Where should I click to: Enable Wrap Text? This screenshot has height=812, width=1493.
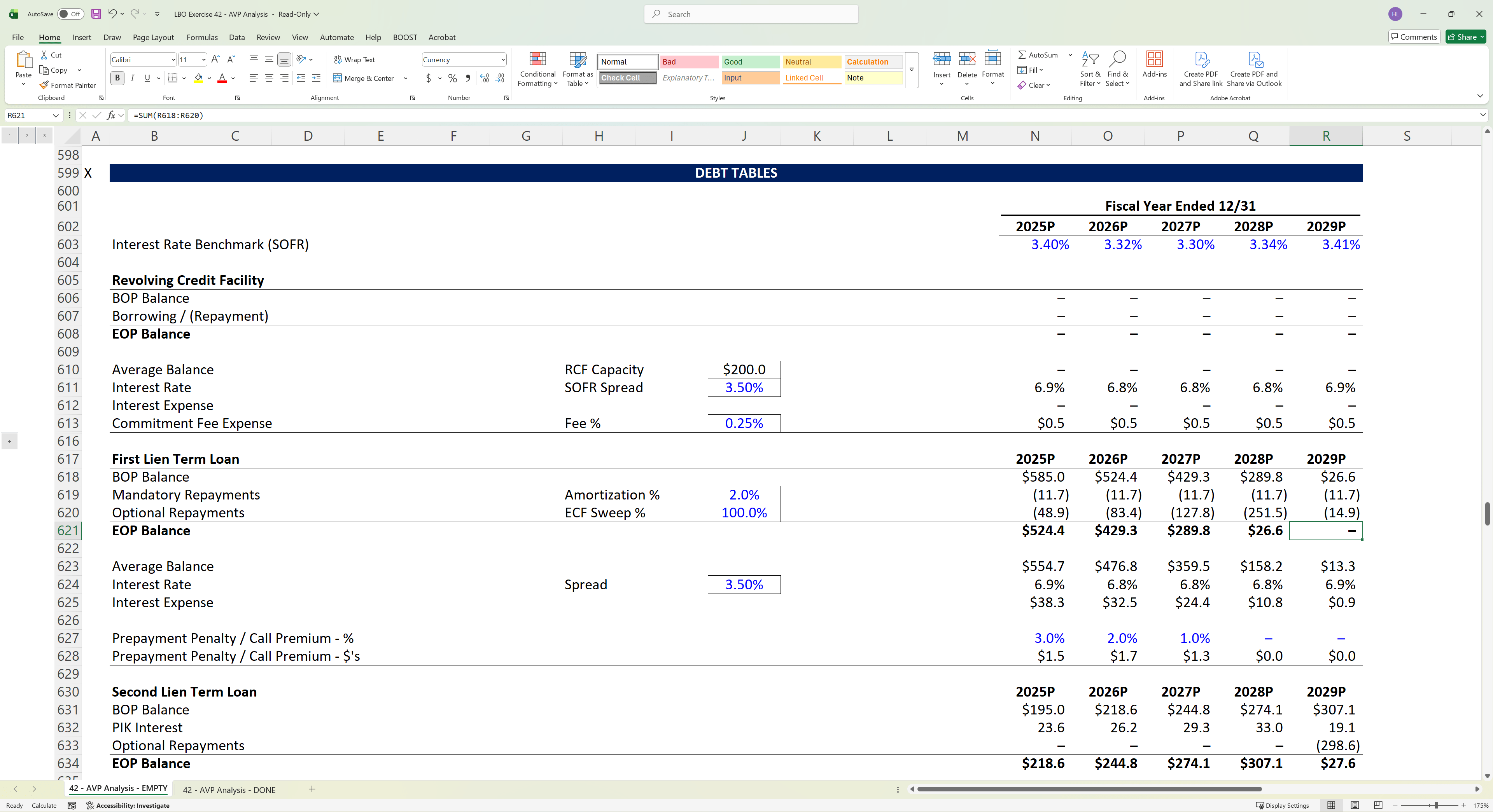tap(355, 59)
